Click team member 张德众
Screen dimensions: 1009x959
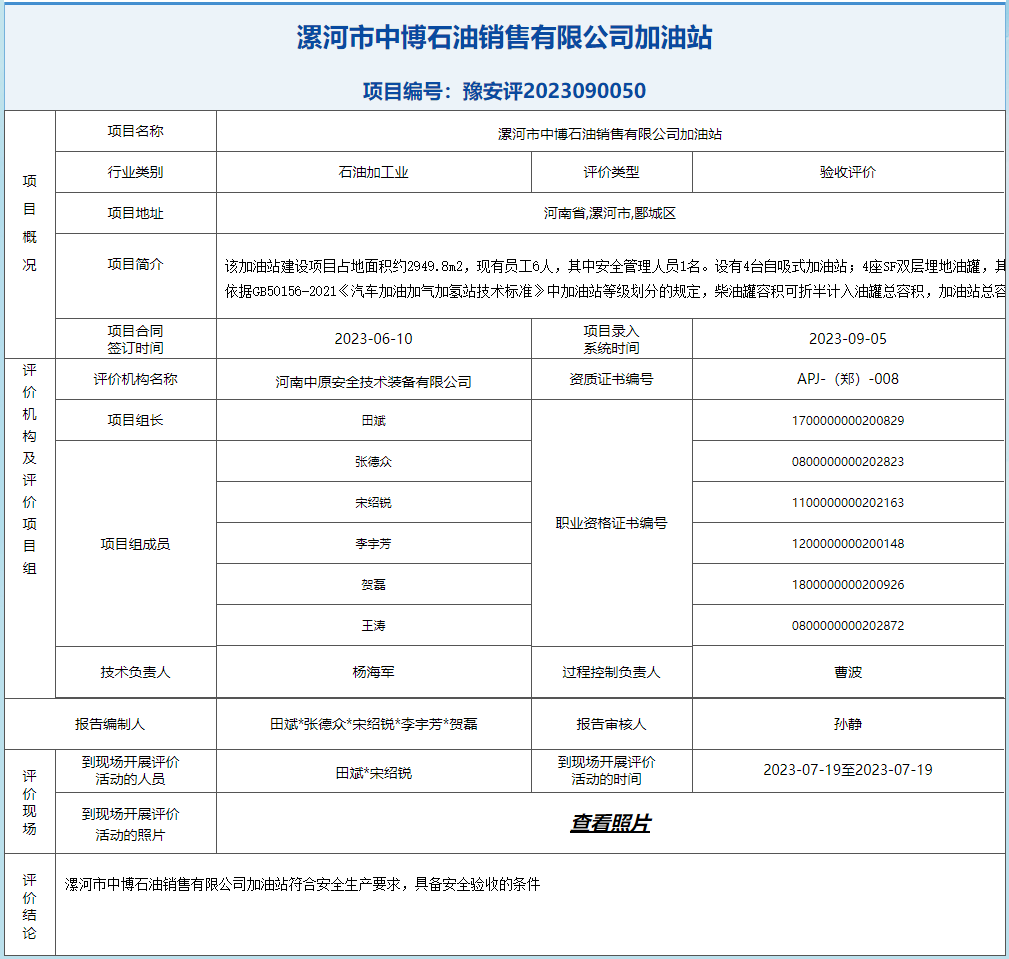tap(373, 461)
